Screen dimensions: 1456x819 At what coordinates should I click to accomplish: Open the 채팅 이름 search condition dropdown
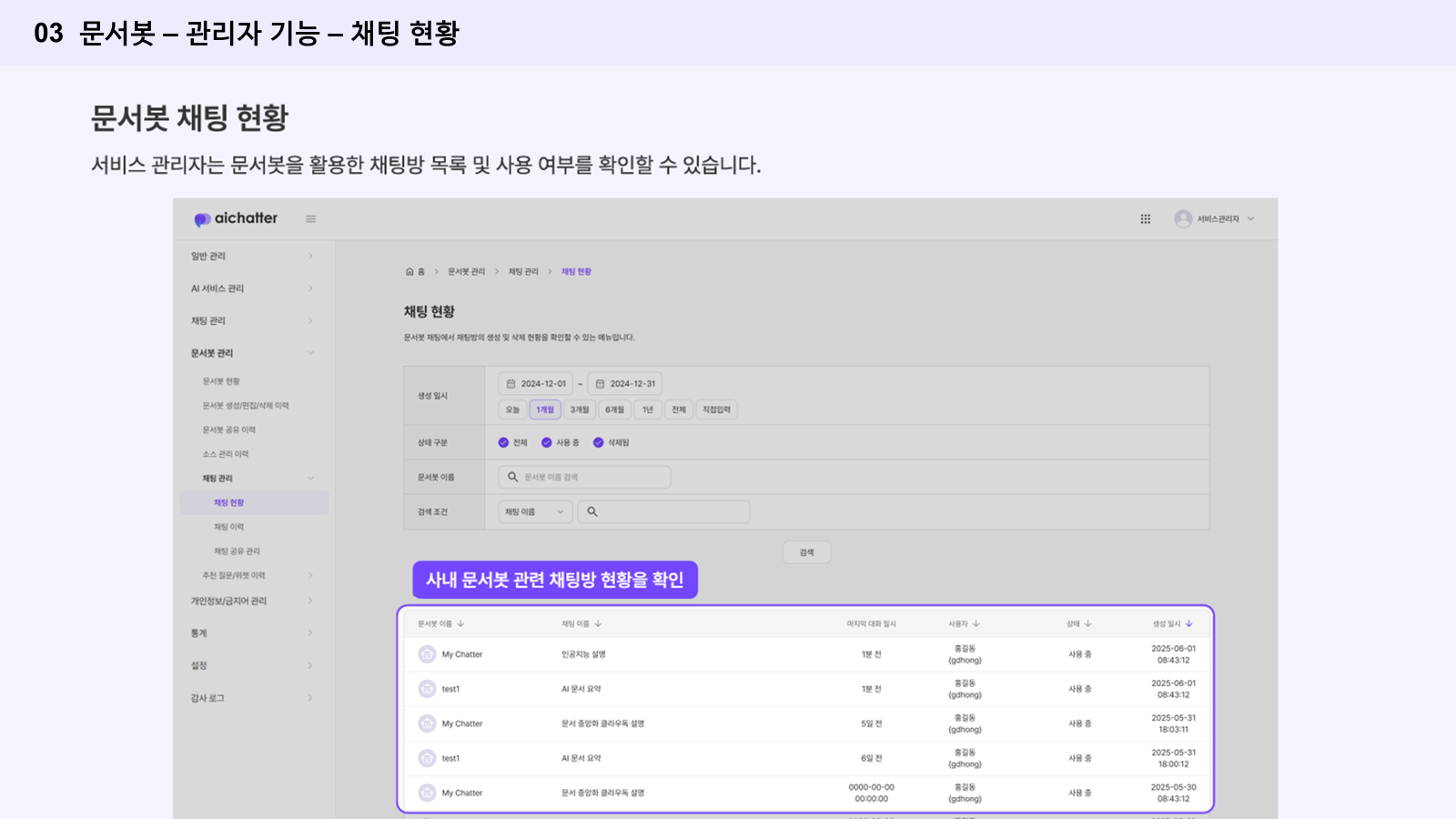pos(535,512)
